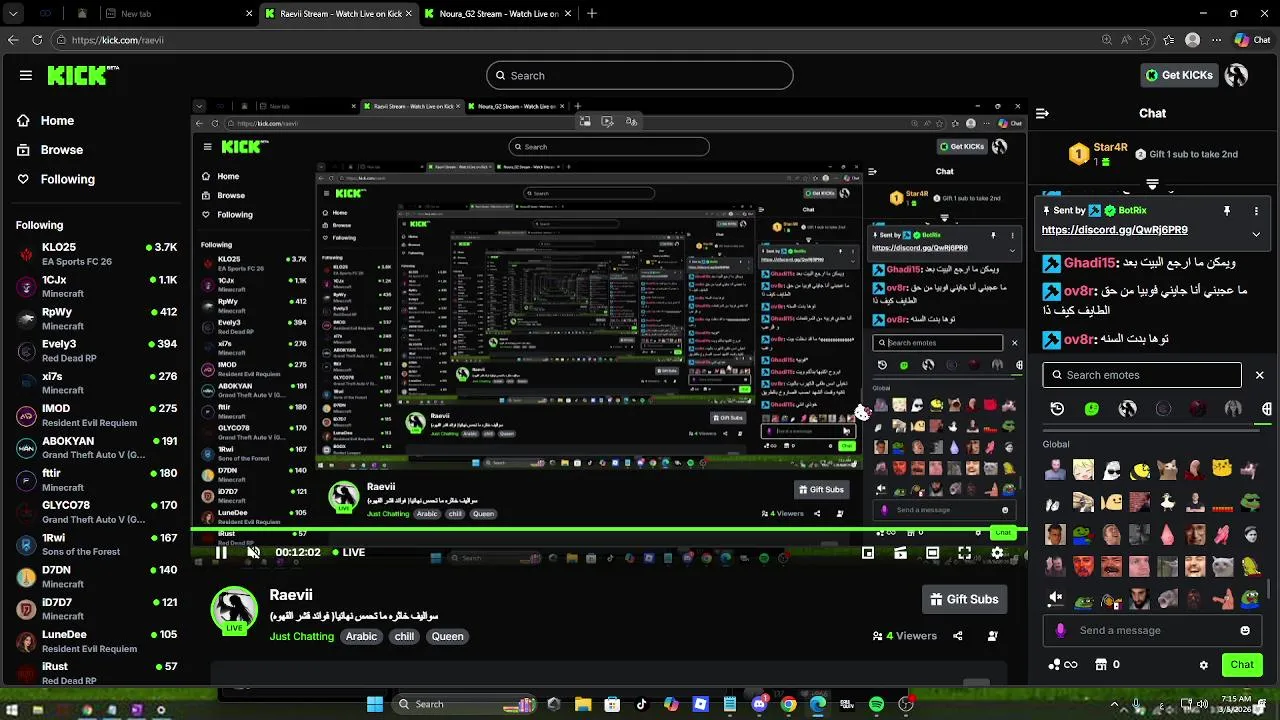Expand the pinned message chevron

pos(1257,234)
